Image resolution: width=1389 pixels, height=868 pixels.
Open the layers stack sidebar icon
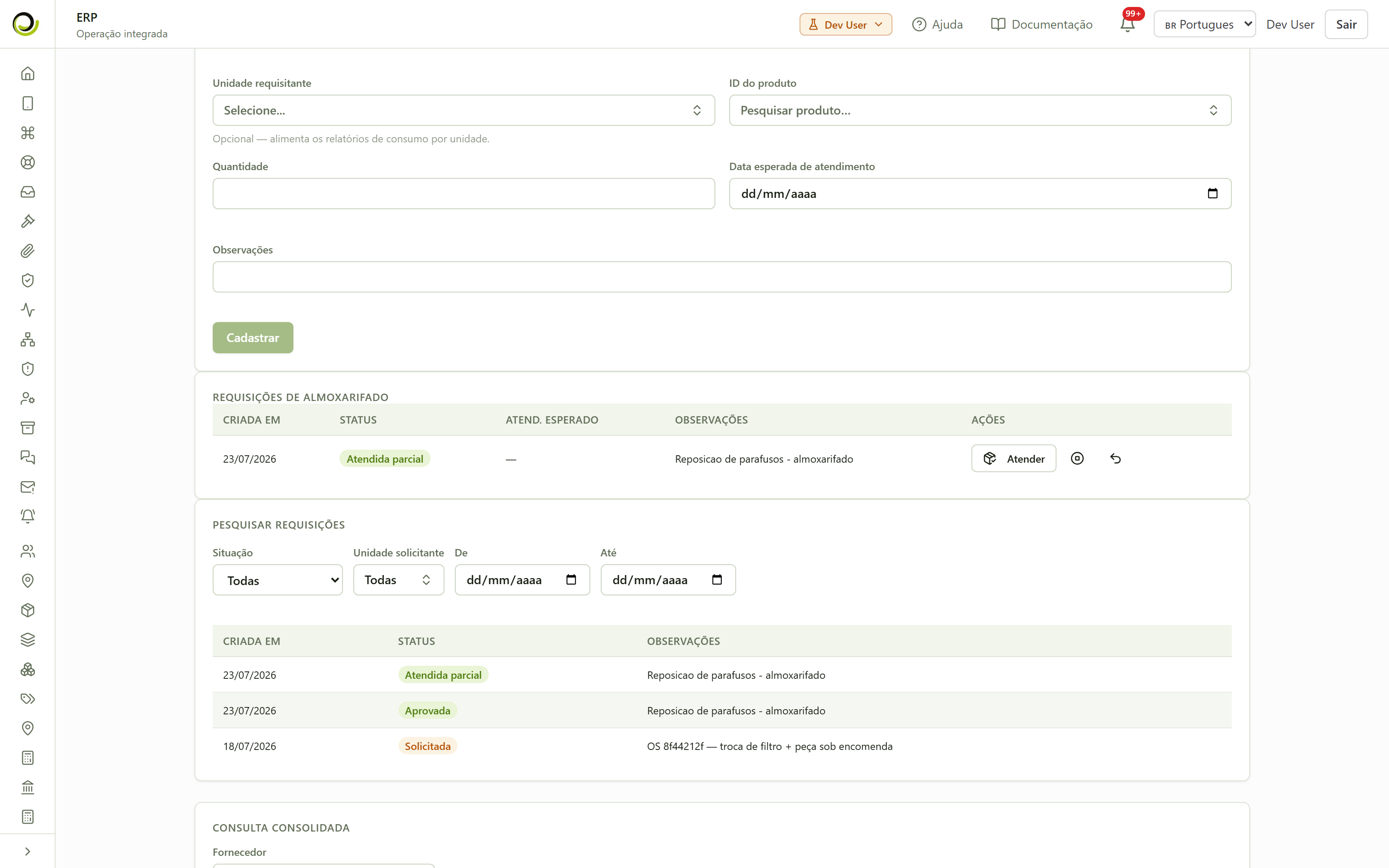(27, 640)
